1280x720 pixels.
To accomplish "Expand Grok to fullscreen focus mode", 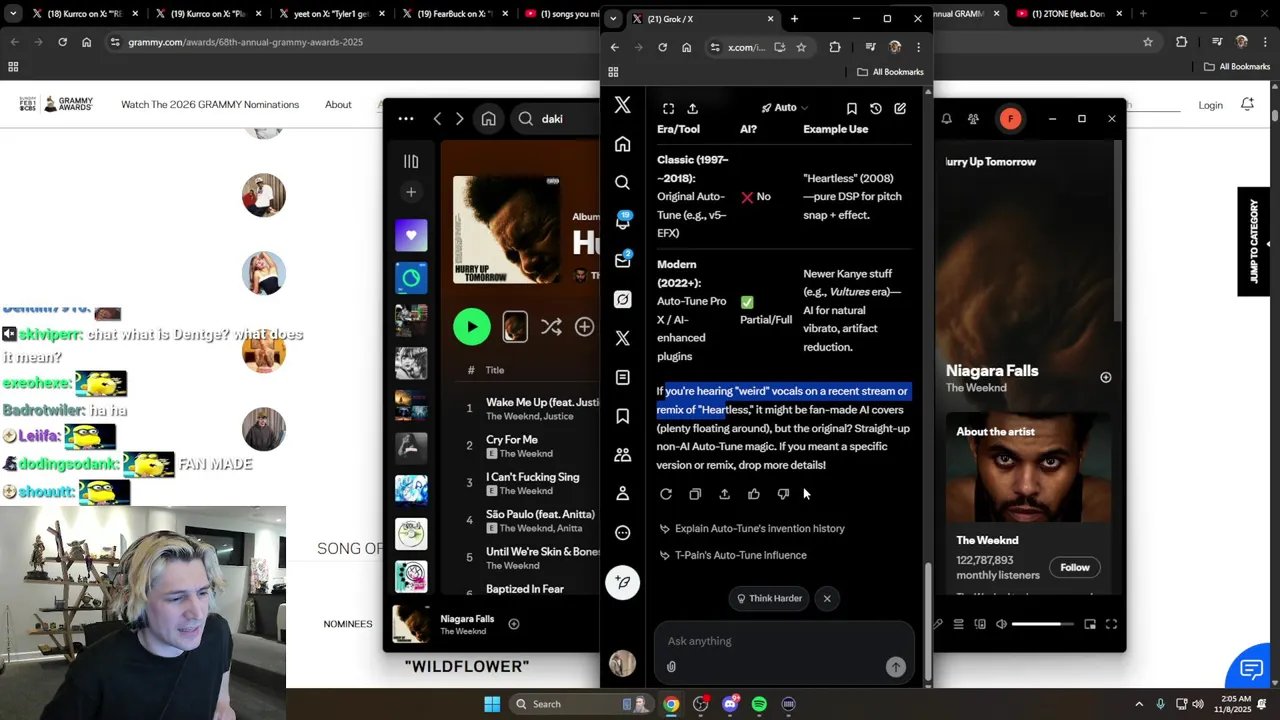I will pyautogui.click(x=668, y=108).
